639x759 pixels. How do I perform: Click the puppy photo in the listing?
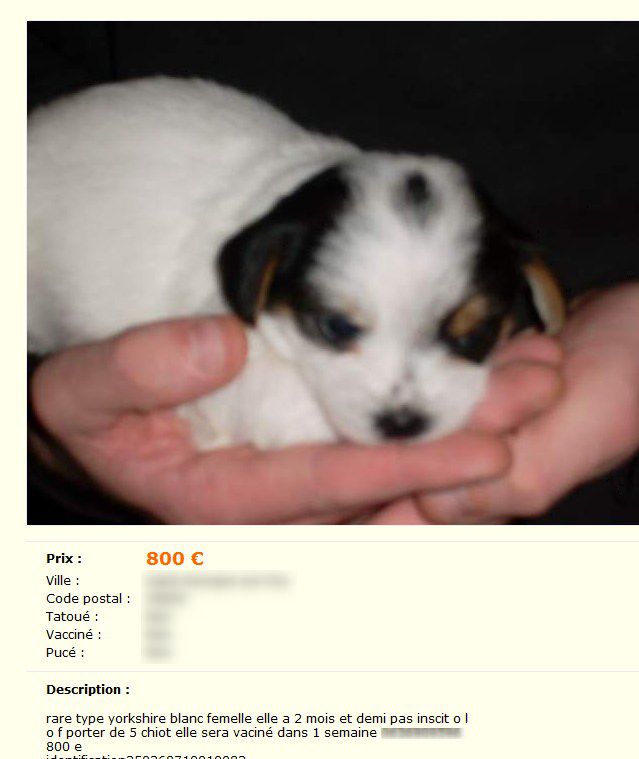(x=333, y=273)
